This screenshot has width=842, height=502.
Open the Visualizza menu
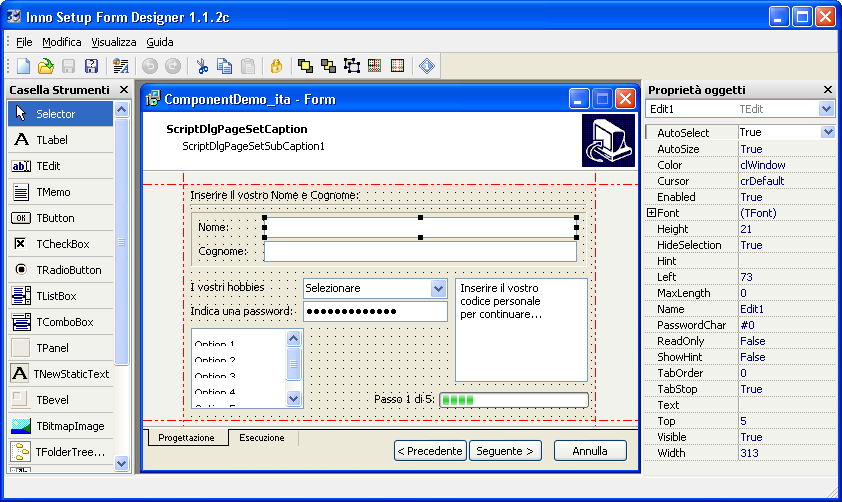[114, 42]
